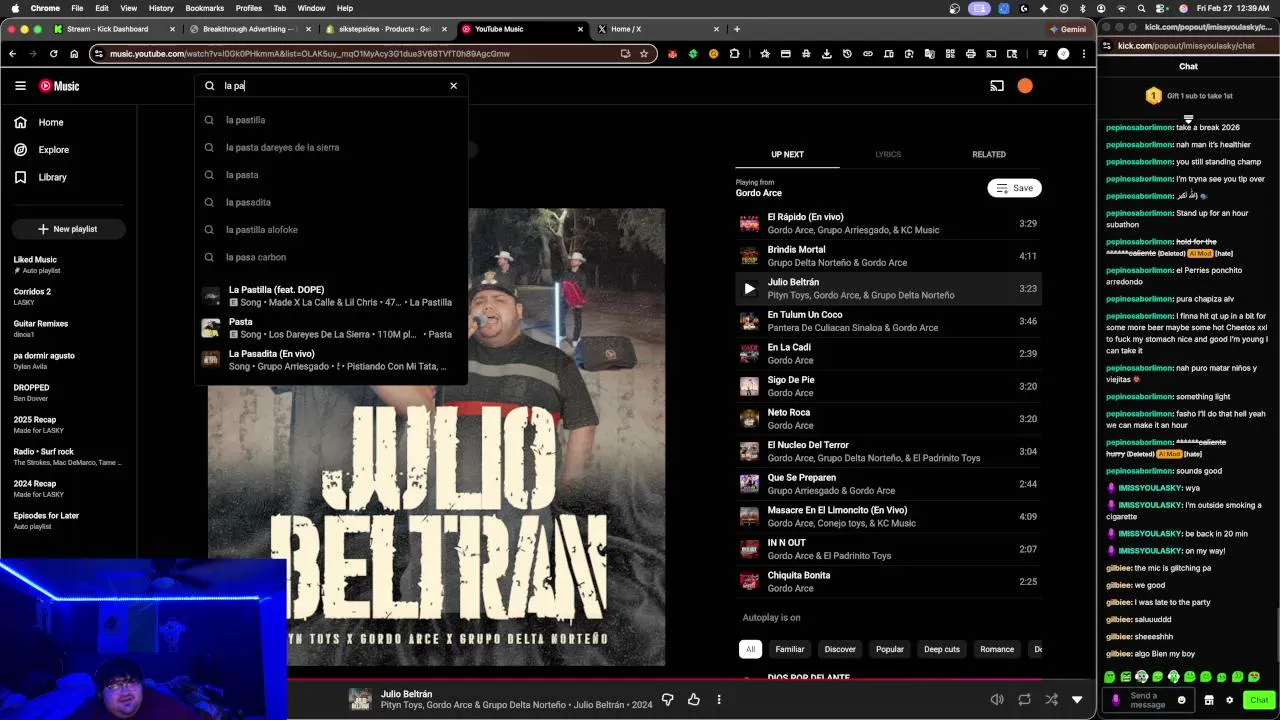Switch to the UP NEXT tab
The height and width of the screenshot is (720, 1280).
787,154
